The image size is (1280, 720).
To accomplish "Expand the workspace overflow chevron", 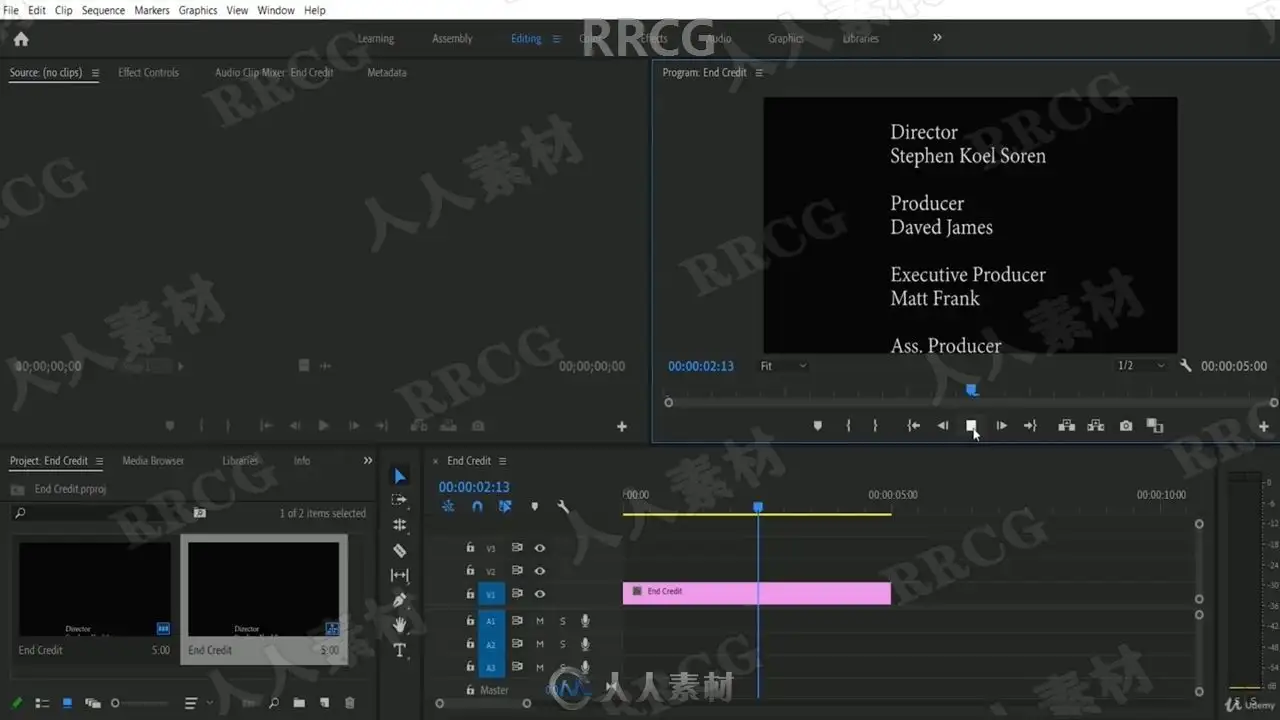I will click(x=937, y=38).
